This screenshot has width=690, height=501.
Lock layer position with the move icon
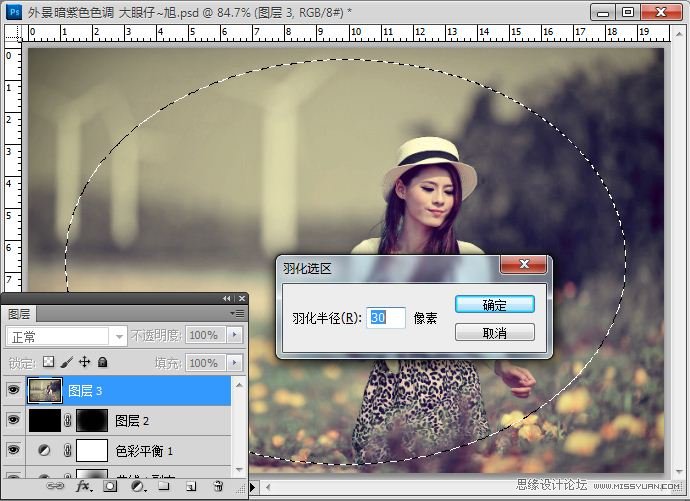point(84,362)
